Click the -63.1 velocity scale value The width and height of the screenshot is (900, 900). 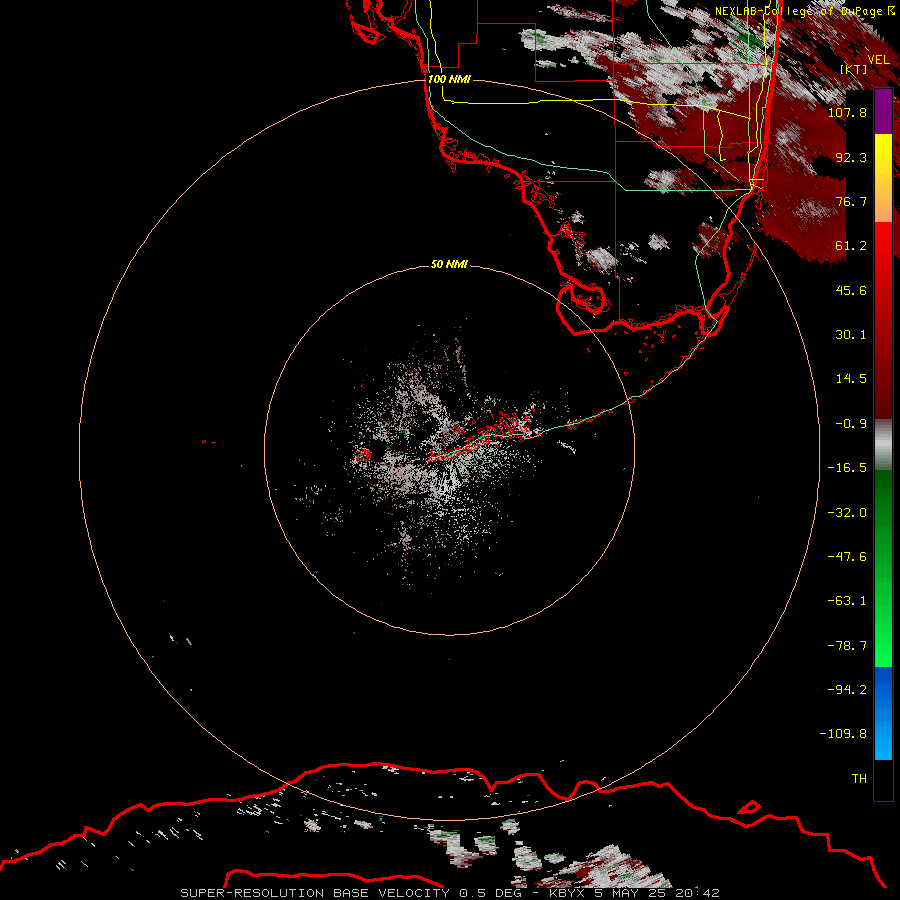coord(847,601)
